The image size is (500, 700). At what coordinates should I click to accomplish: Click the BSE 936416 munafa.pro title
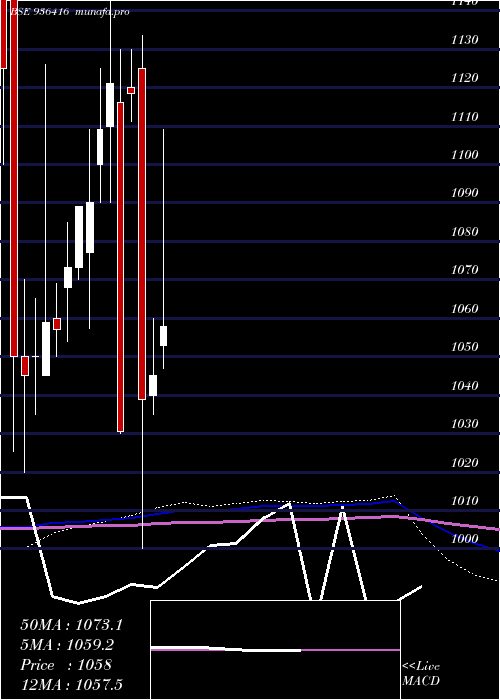(x=70, y=12)
